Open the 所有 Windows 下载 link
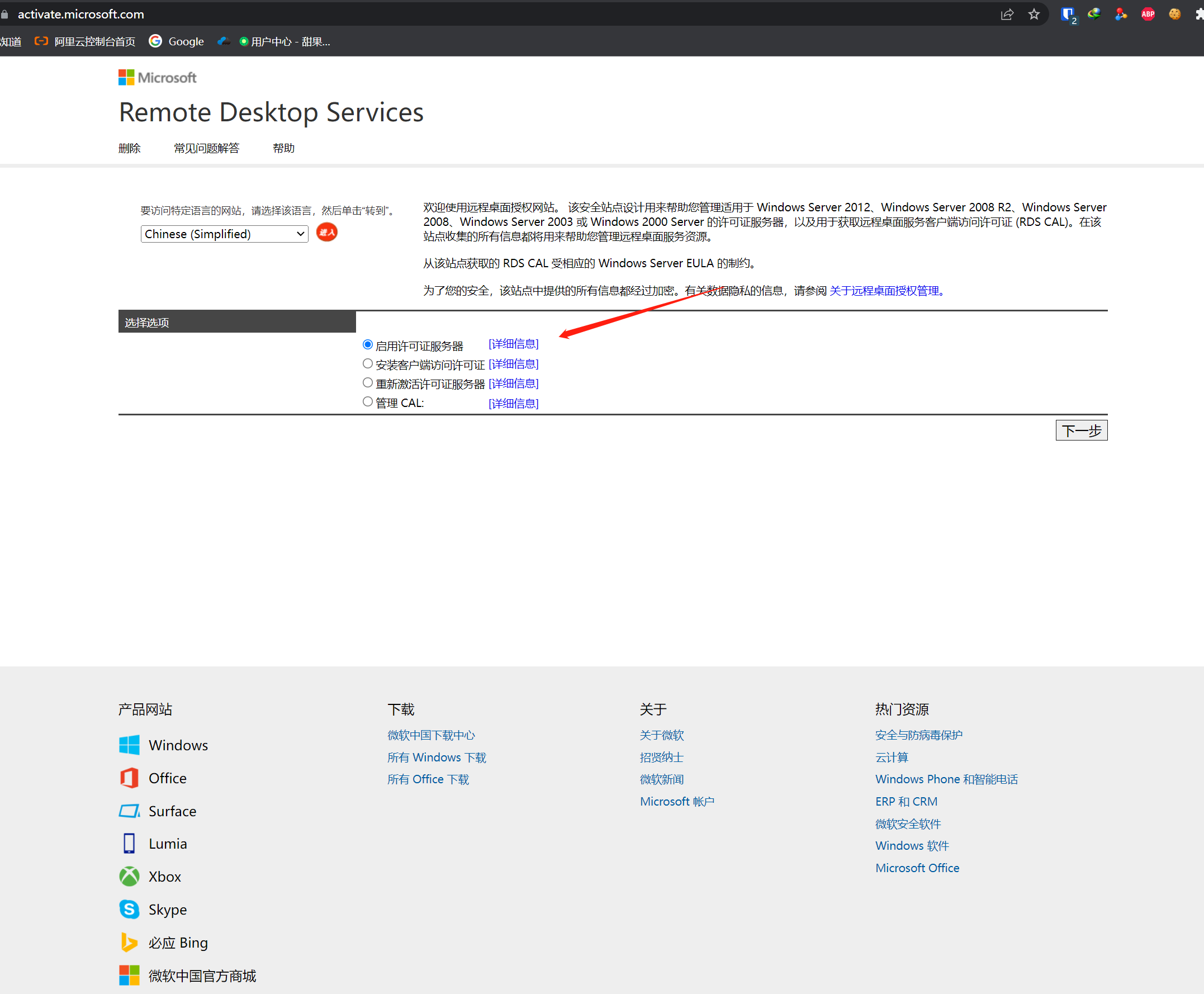 pyautogui.click(x=437, y=758)
